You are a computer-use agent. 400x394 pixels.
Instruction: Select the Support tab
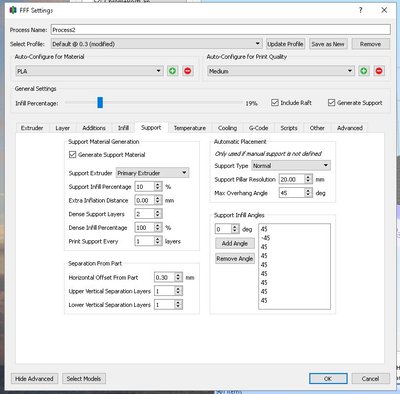(151, 127)
